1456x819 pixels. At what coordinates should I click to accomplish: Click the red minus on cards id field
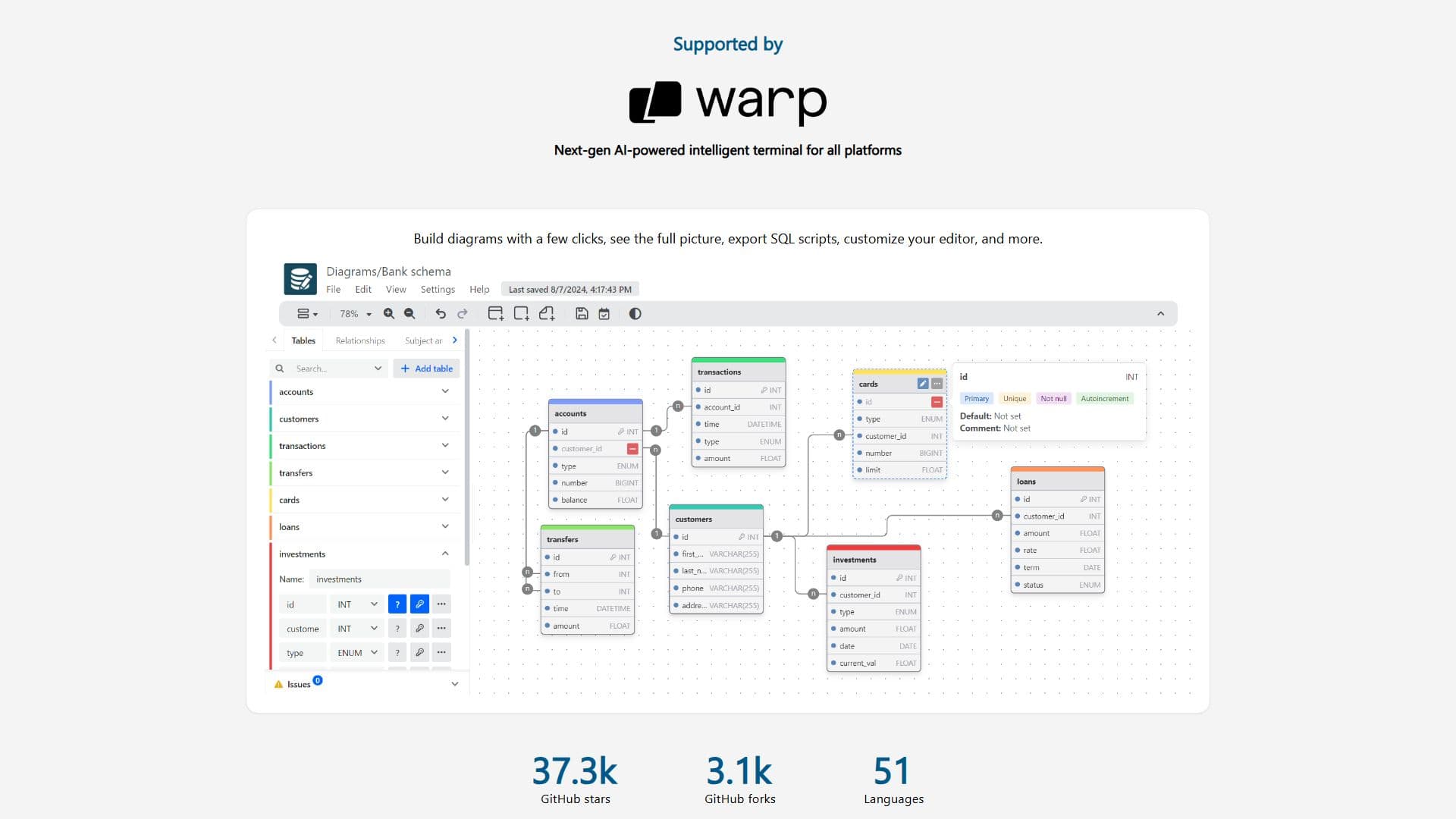(937, 402)
